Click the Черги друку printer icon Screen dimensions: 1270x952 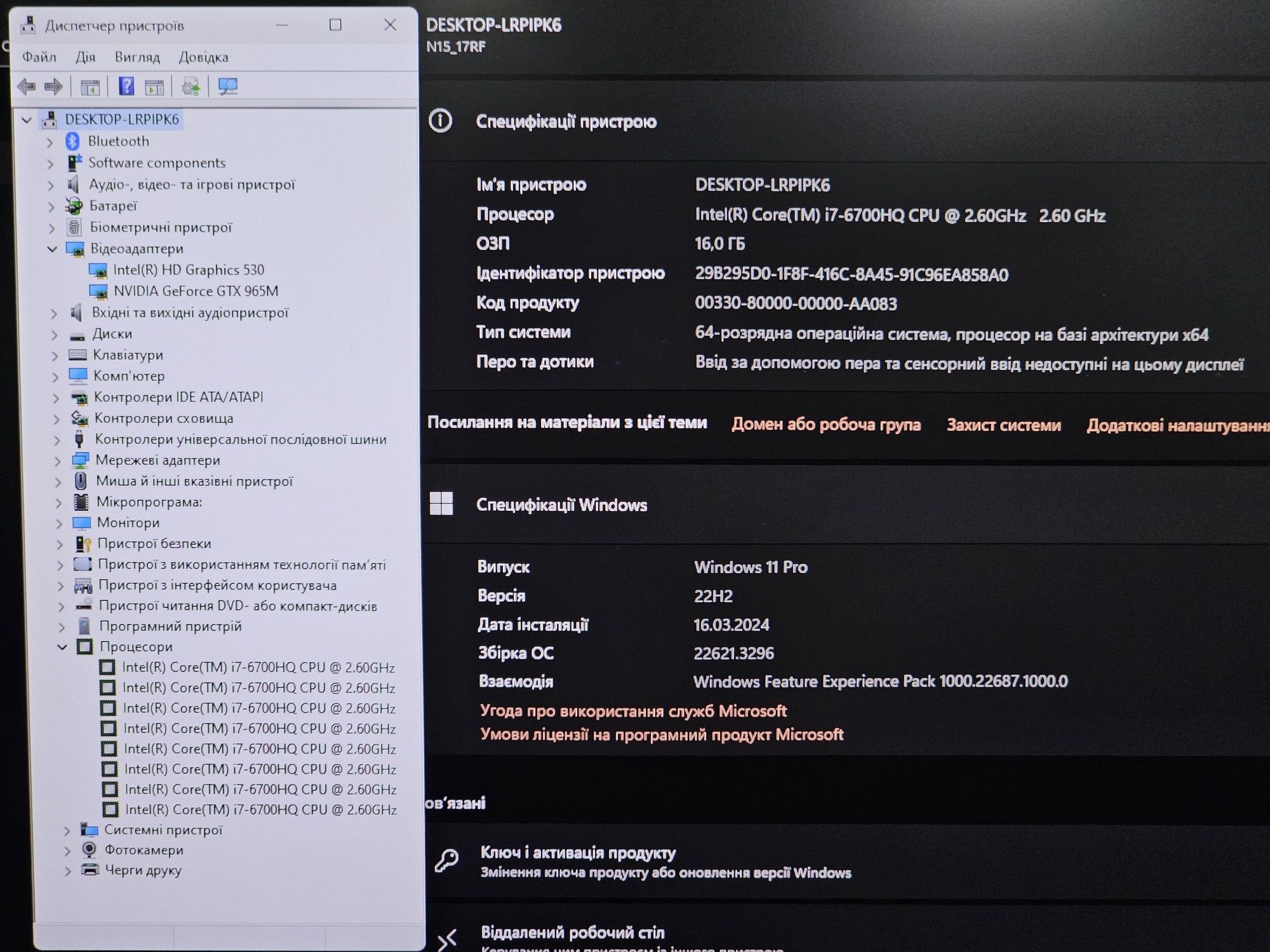(90, 869)
